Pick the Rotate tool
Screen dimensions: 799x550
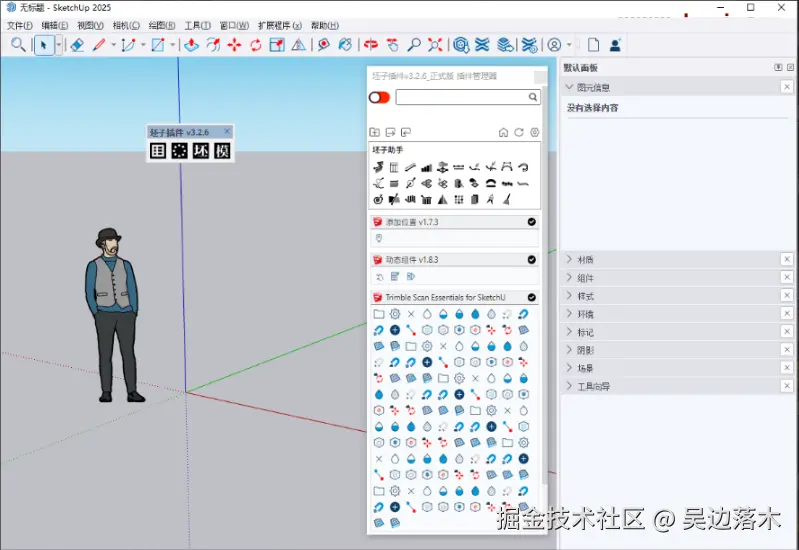click(x=256, y=45)
